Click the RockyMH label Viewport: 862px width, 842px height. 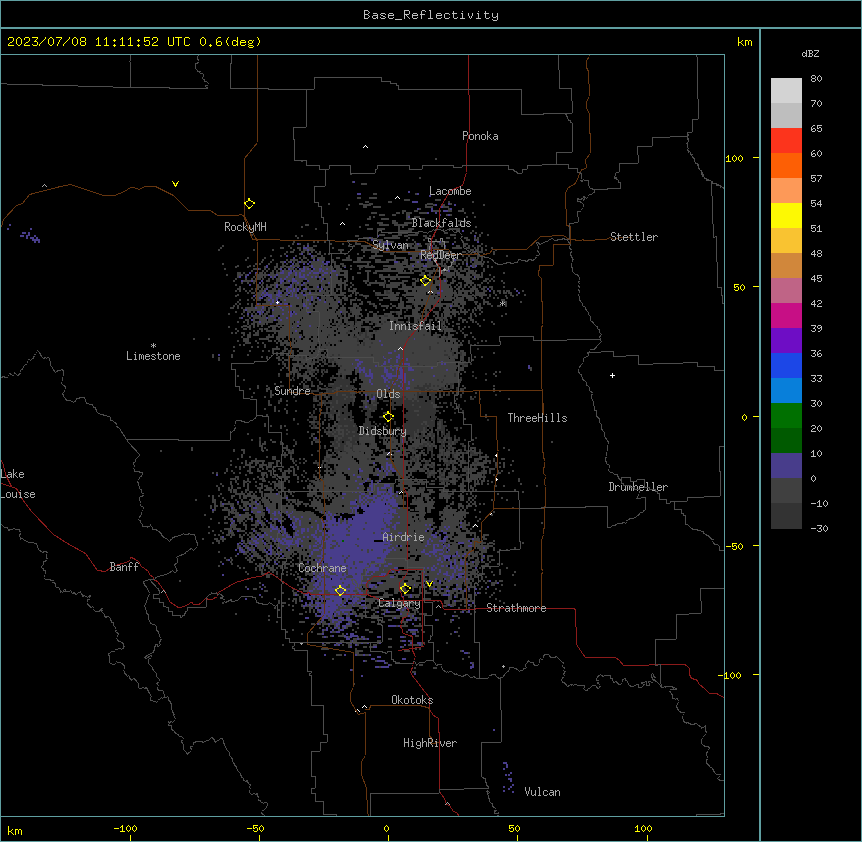point(245,227)
